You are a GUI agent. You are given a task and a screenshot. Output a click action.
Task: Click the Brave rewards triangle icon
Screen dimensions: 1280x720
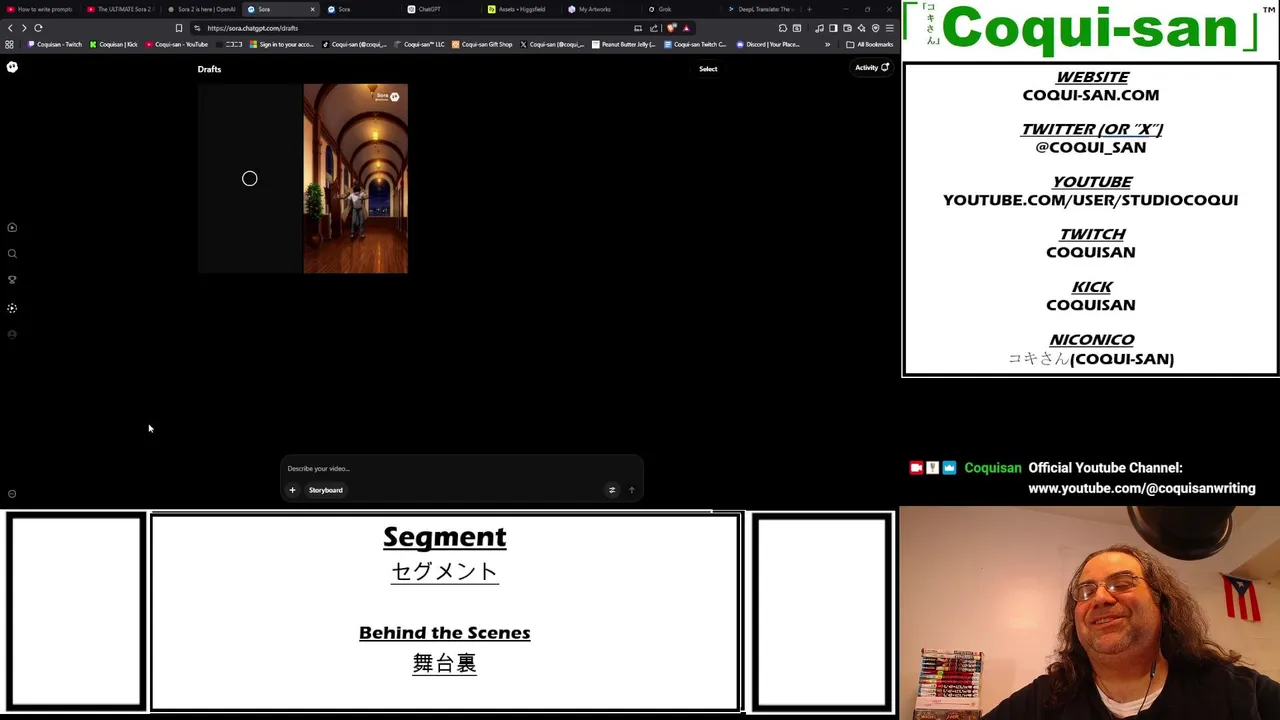coord(686,28)
